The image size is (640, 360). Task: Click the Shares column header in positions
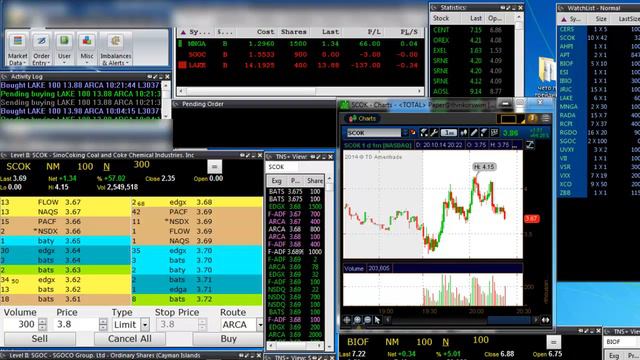[x=293, y=31]
